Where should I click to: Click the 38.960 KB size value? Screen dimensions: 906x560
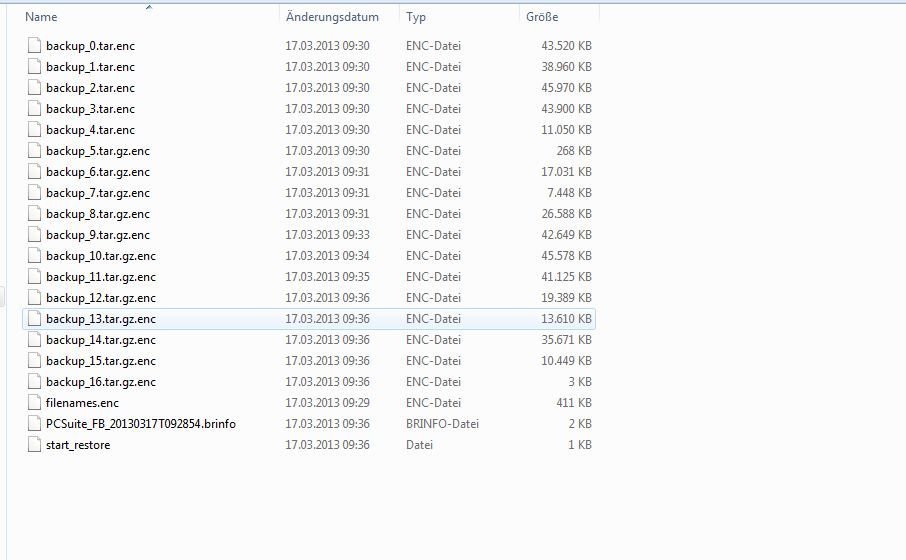point(566,67)
